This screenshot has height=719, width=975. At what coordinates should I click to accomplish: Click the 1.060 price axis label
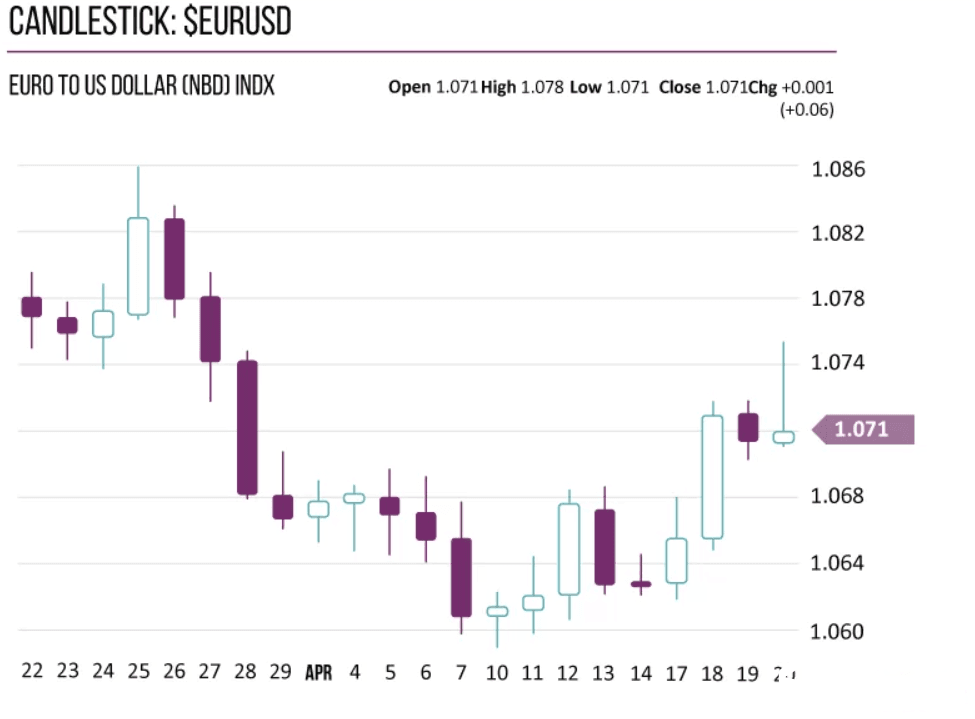point(838,631)
